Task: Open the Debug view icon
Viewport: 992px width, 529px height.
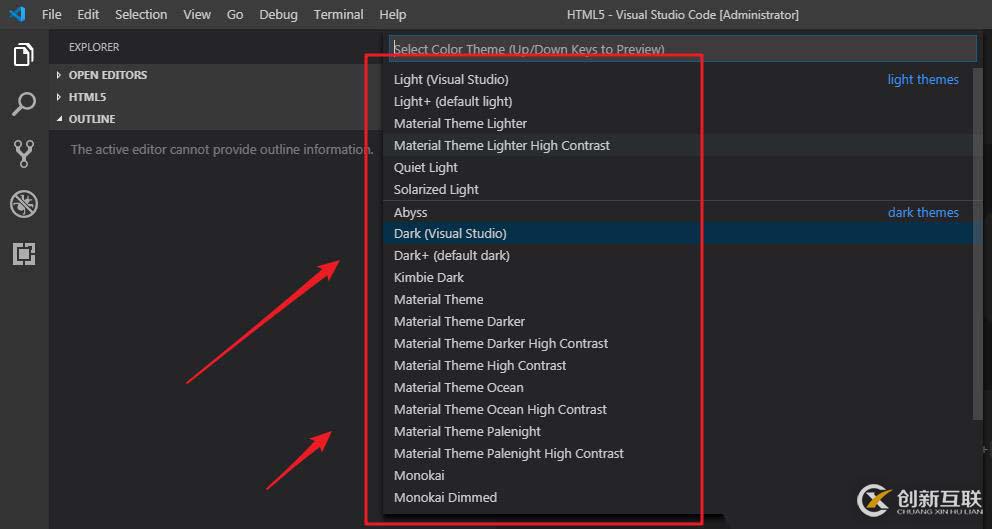Action: (24, 204)
